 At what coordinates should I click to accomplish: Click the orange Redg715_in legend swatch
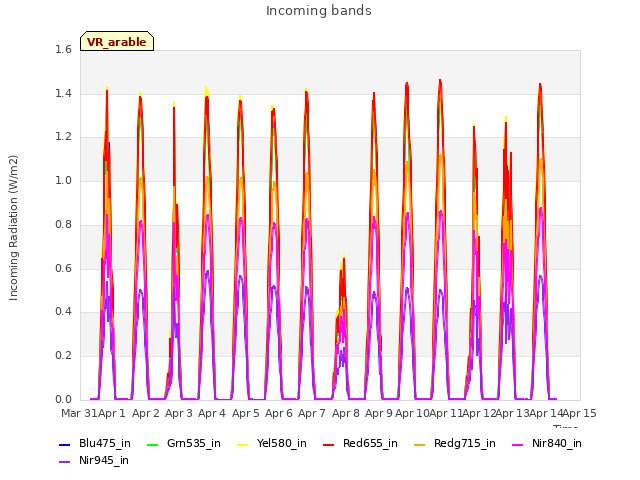[420, 444]
